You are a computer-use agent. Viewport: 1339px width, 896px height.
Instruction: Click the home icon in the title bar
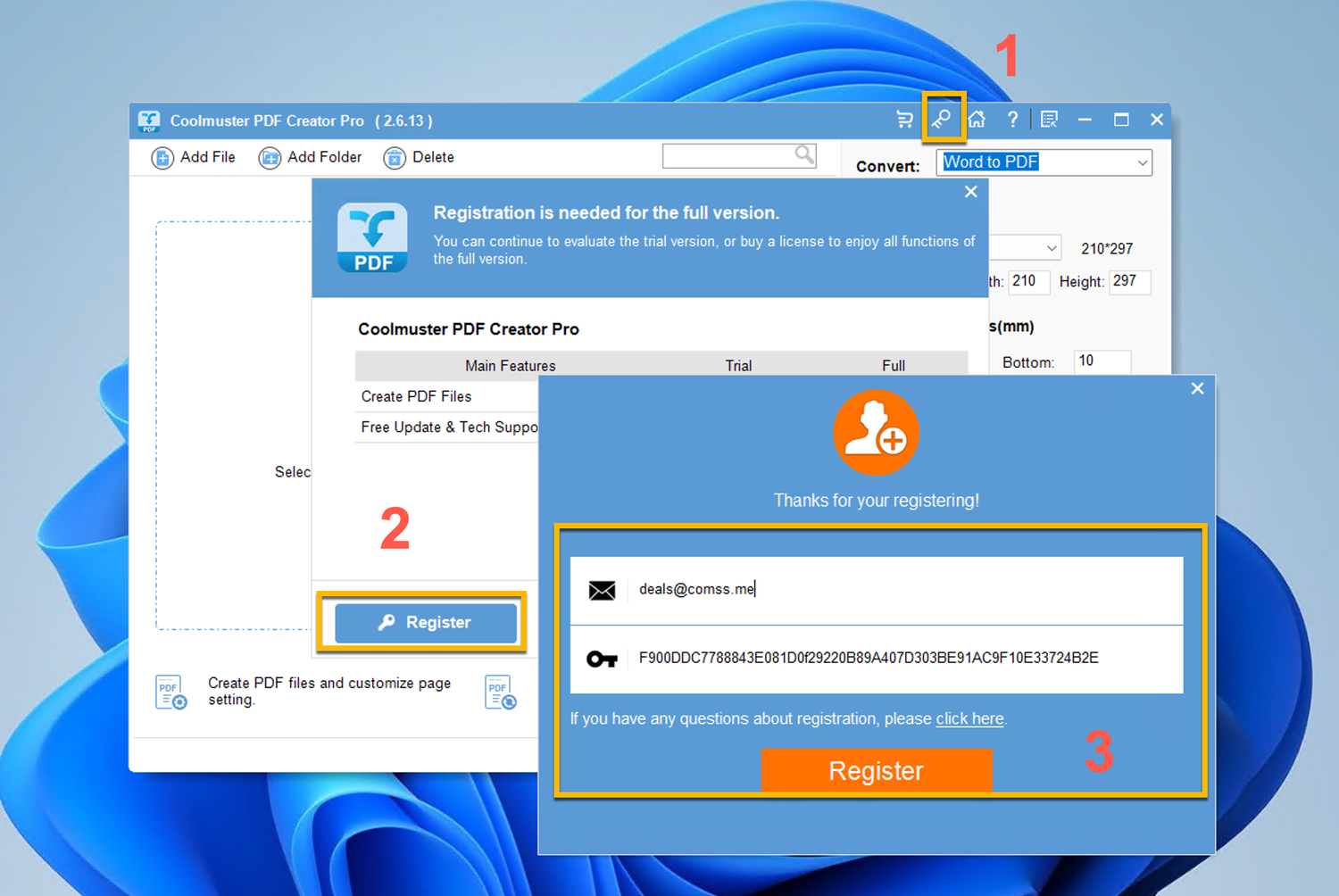[977, 119]
